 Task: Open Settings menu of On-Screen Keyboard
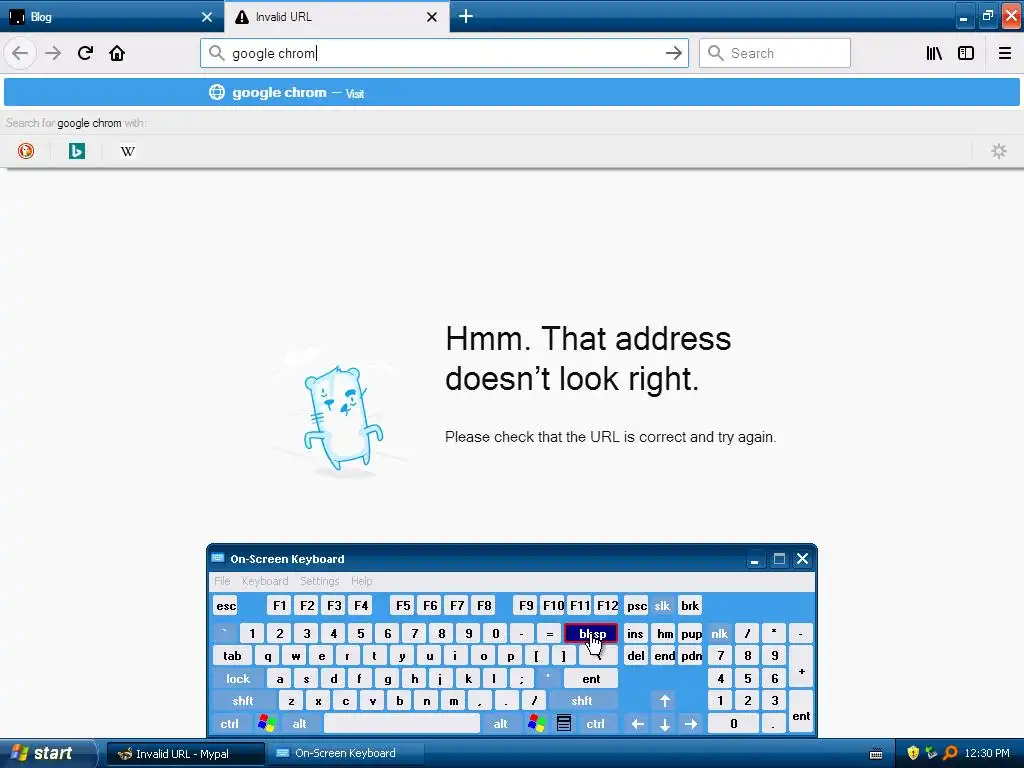[x=319, y=581]
